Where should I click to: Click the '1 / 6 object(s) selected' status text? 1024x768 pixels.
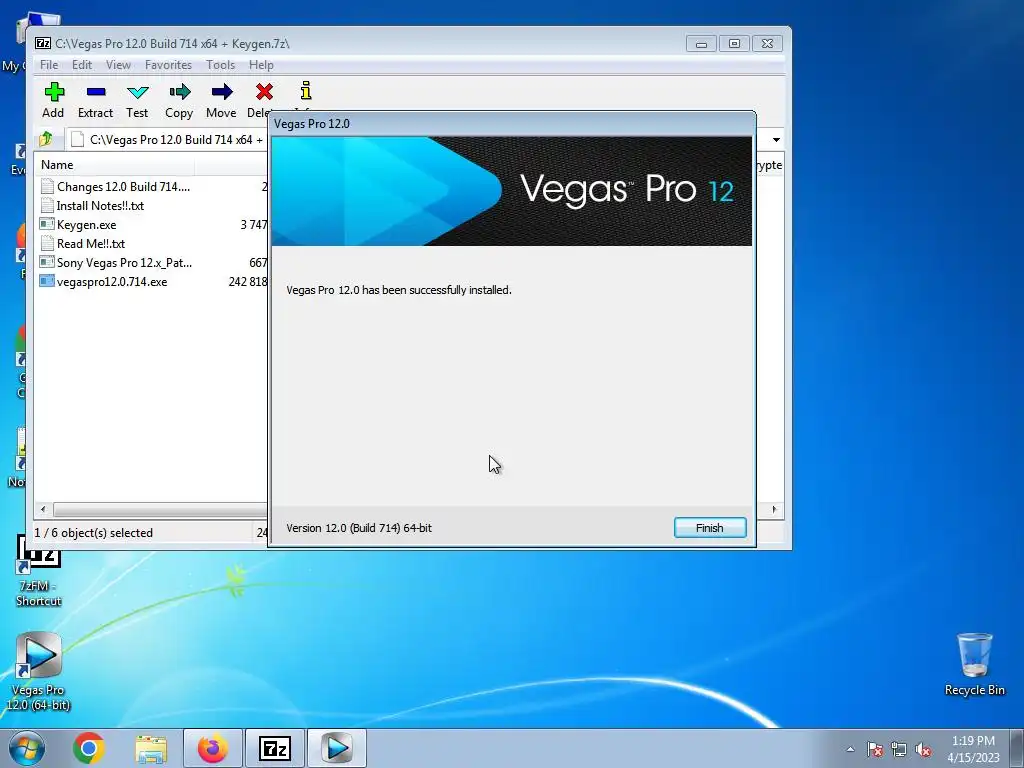tap(93, 533)
